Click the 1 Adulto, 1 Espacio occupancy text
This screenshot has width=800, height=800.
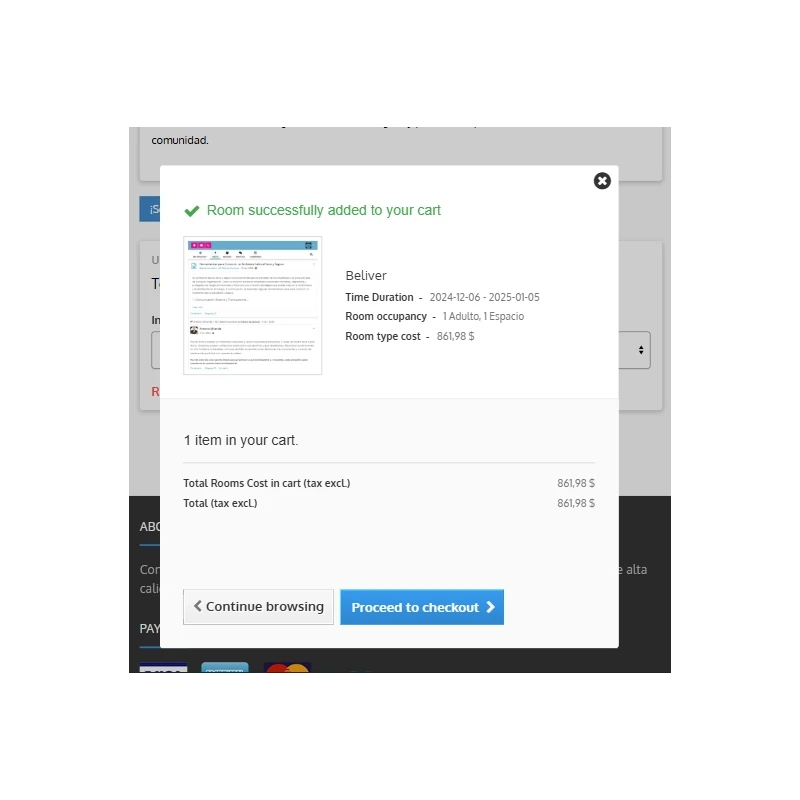point(483,316)
